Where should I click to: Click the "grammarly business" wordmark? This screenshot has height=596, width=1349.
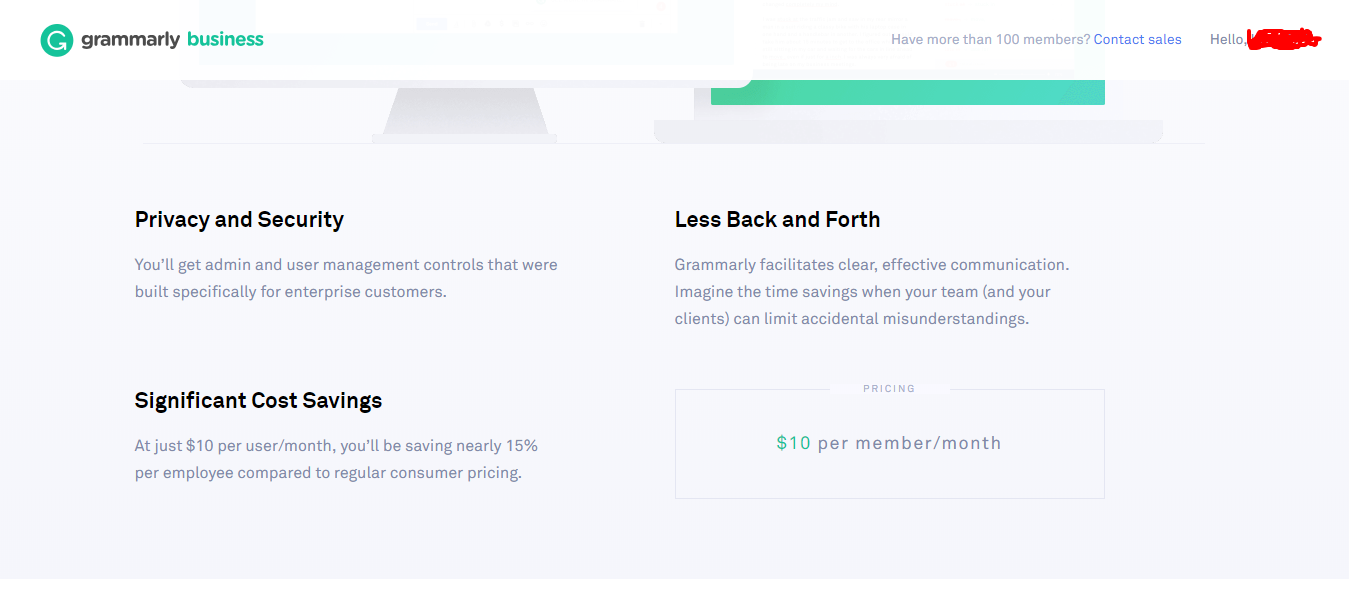pos(172,40)
